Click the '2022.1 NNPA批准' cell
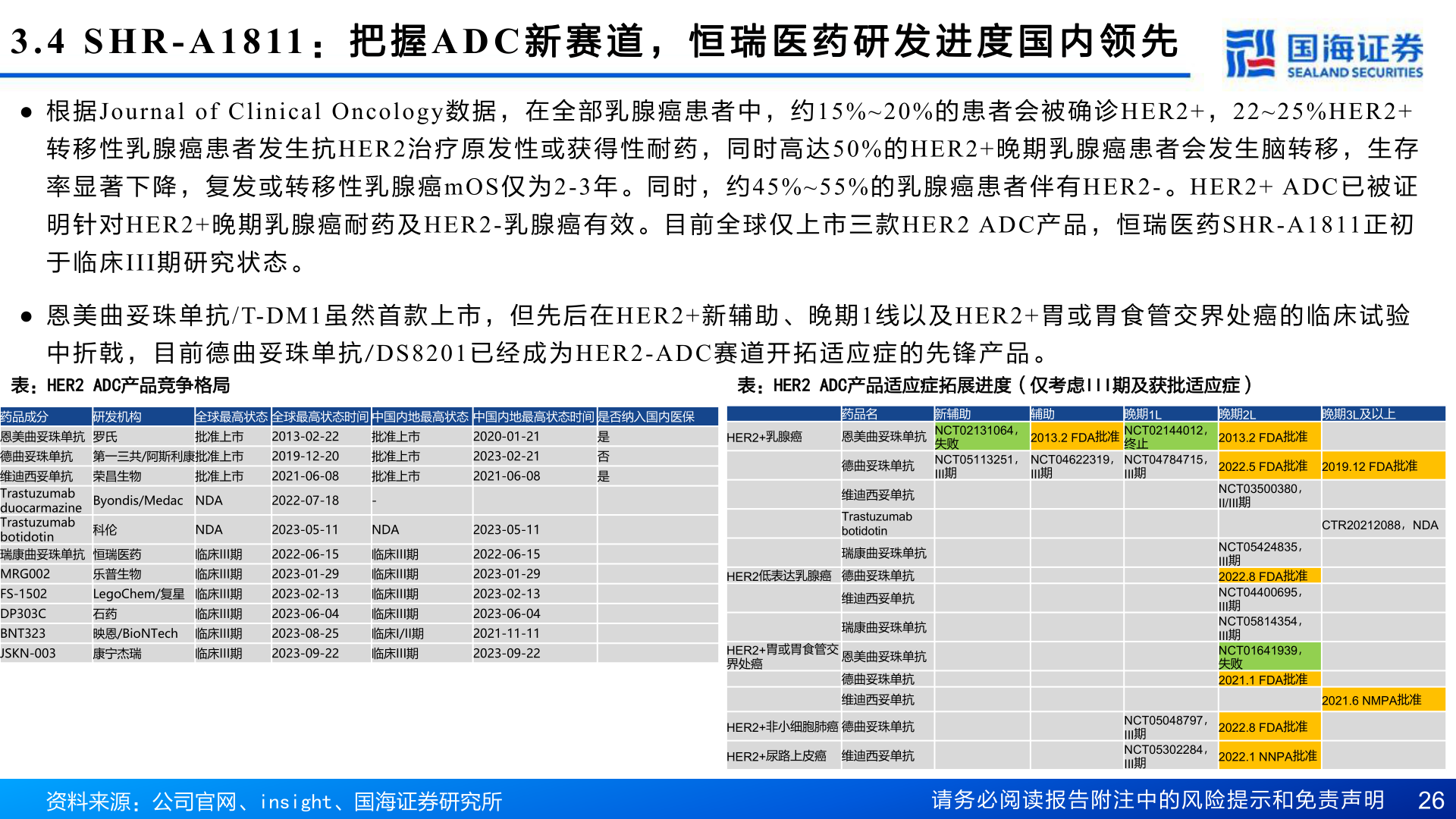Viewport: 1456px width, 819px height. pyautogui.click(x=1268, y=757)
